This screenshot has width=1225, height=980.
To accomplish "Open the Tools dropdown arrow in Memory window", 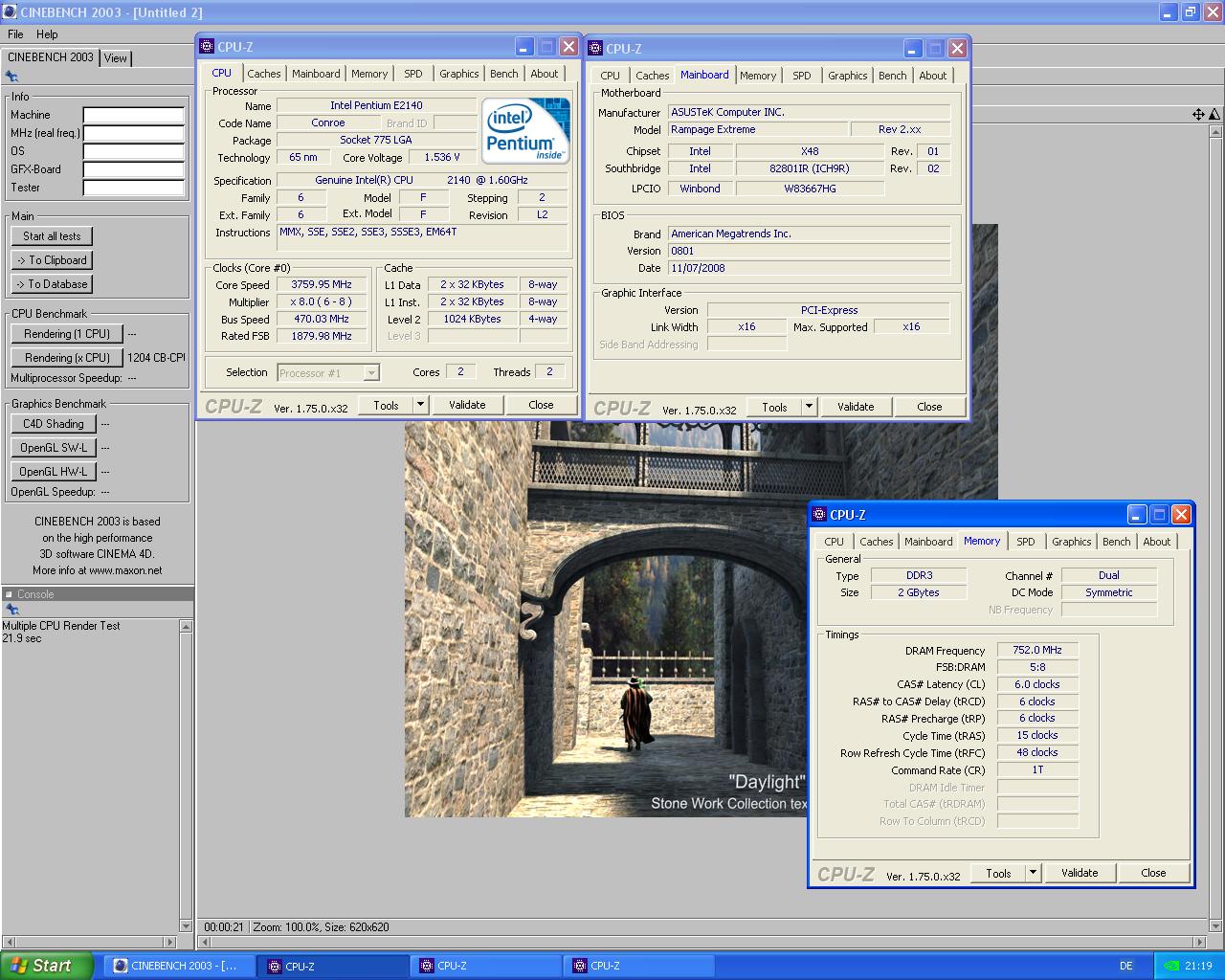I will [1032, 873].
